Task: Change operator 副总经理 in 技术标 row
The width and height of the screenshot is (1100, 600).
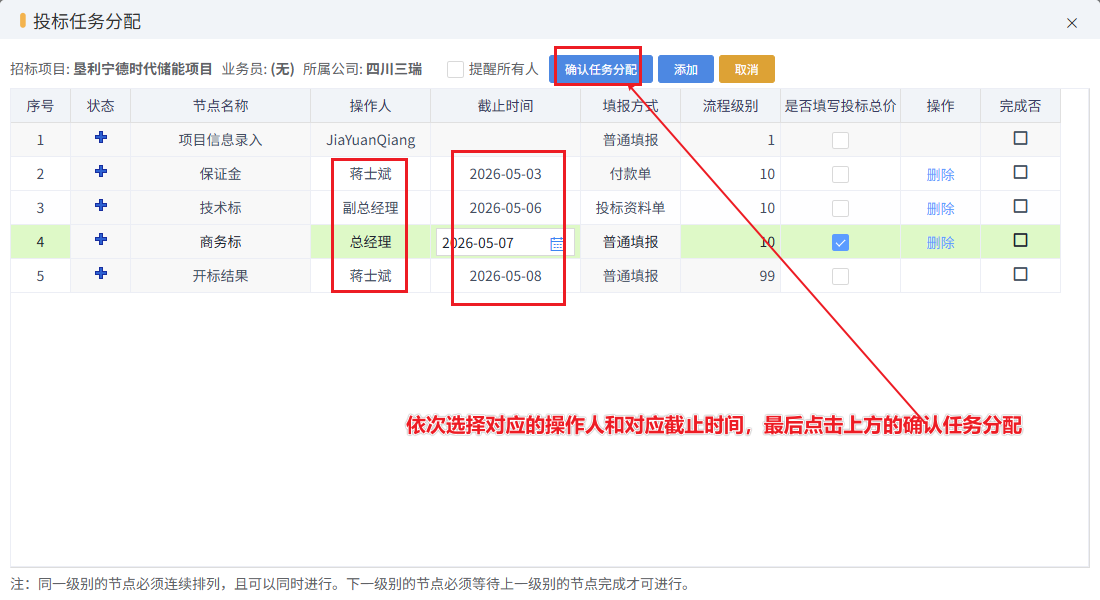Action: coord(370,208)
